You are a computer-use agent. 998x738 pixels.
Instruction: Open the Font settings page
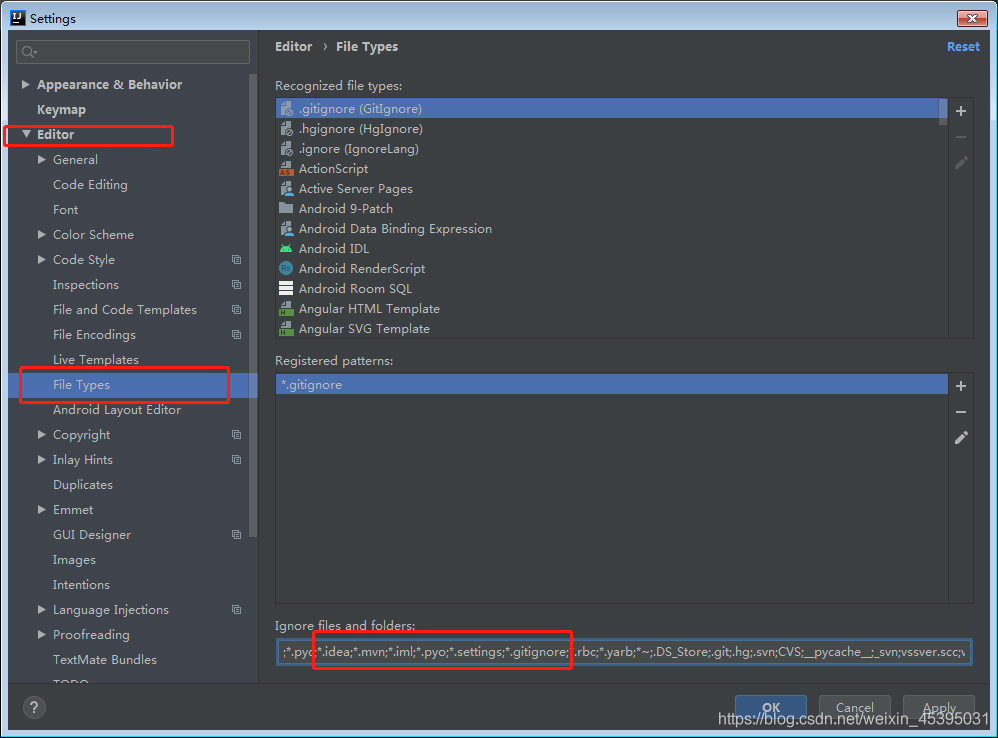[x=66, y=209]
